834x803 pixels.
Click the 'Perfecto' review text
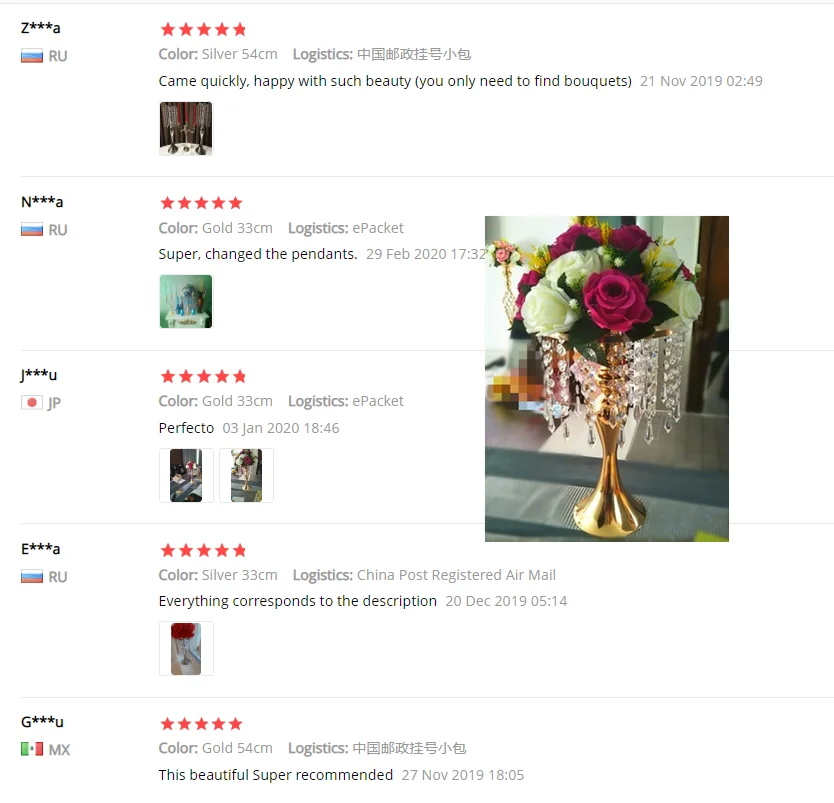coord(186,428)
